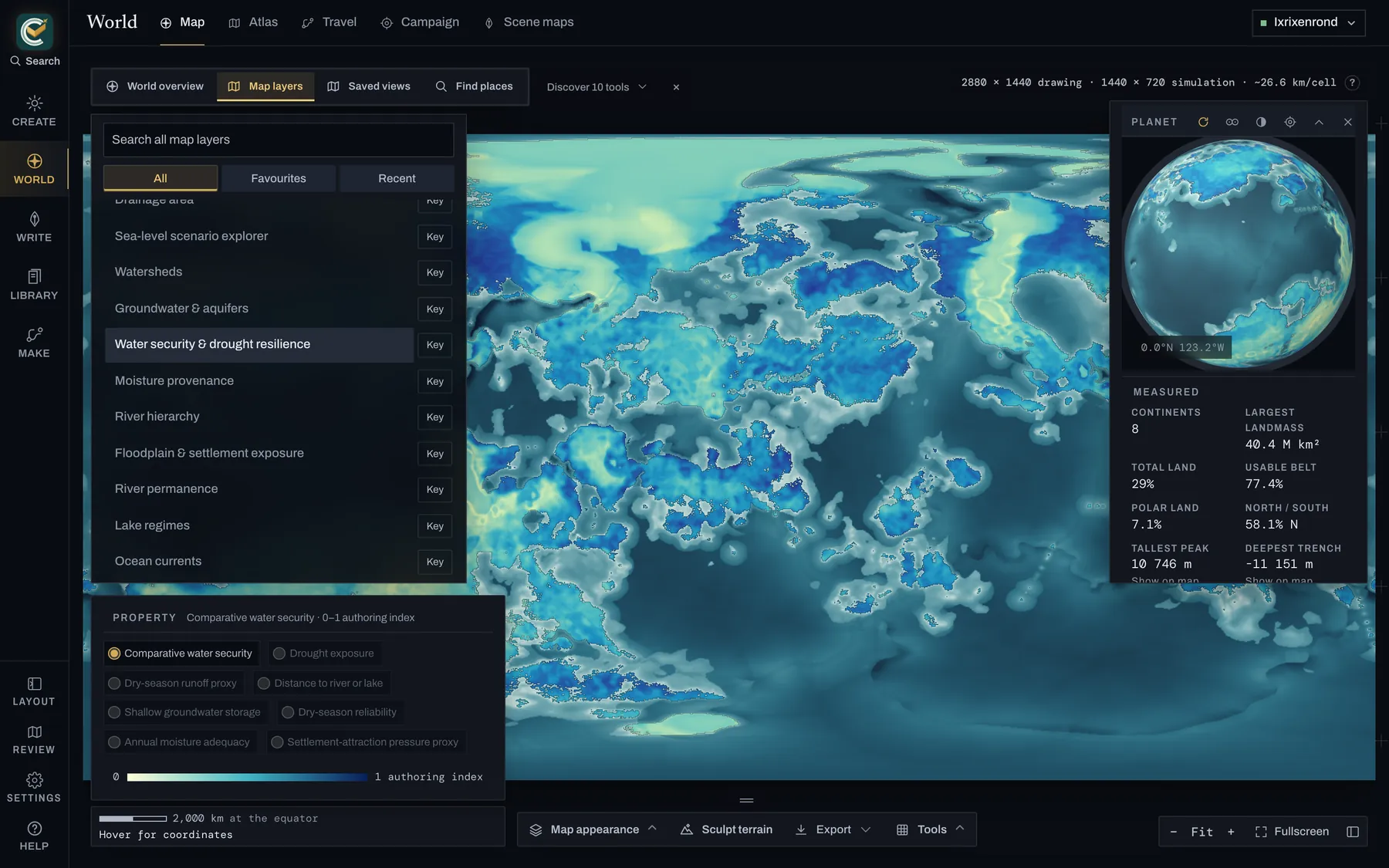Viewport: 1389px width, 868px height.
Task: Click the planet globe preview
Action: click(1238, 254)
